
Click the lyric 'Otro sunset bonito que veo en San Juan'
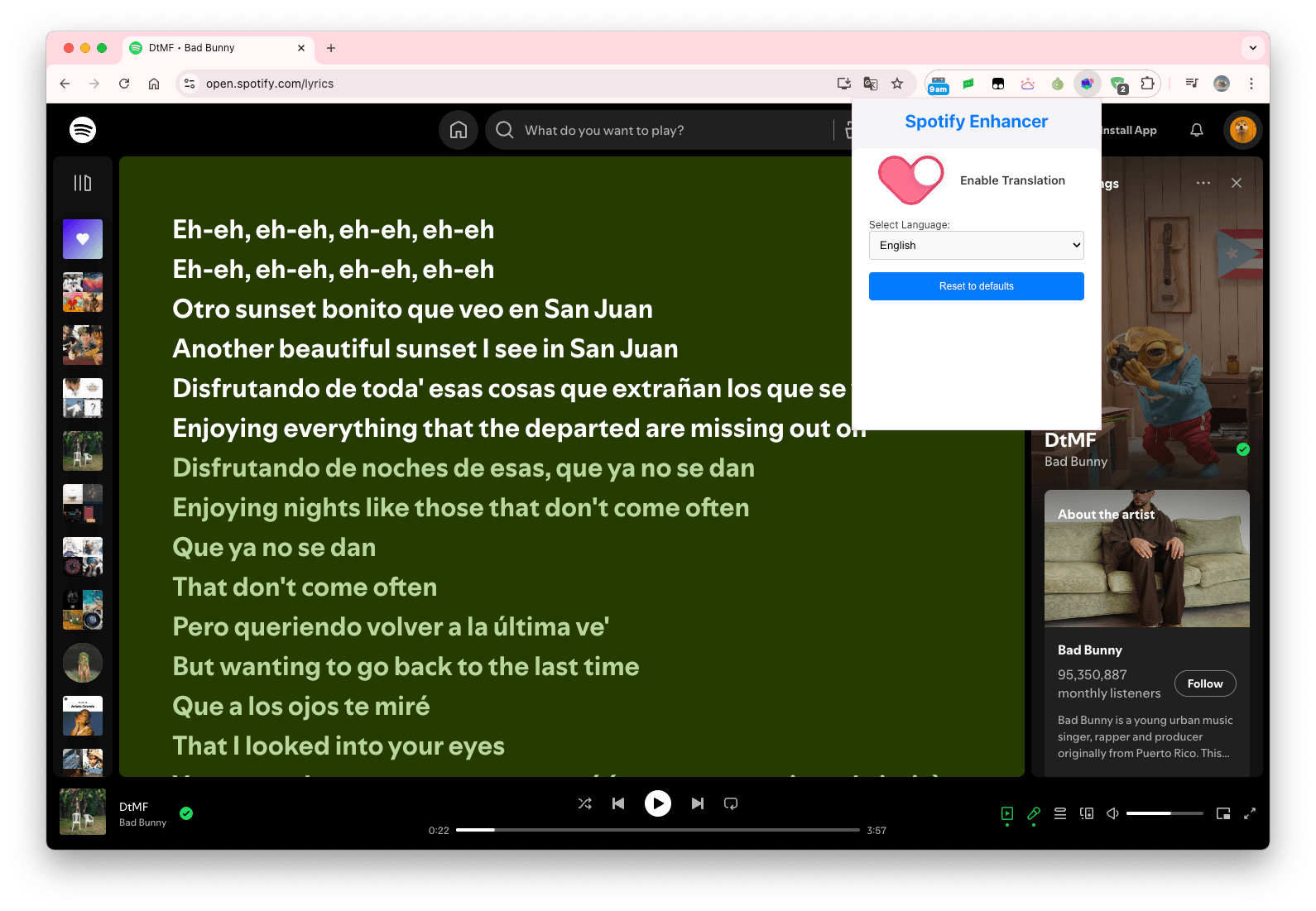pos(412,309)
